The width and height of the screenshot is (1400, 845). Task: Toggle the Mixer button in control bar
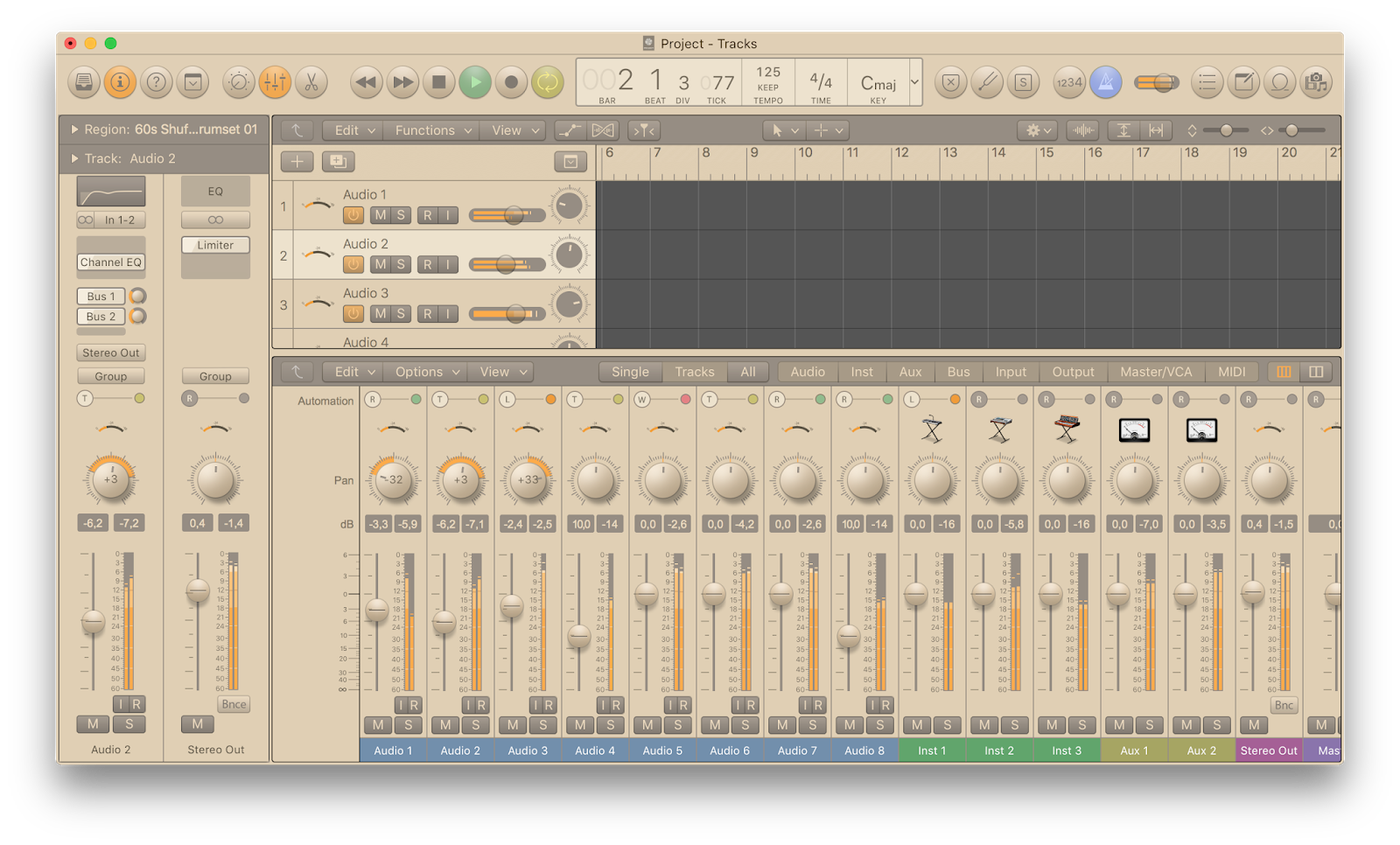pyautogui.click(x=275, y=82)
